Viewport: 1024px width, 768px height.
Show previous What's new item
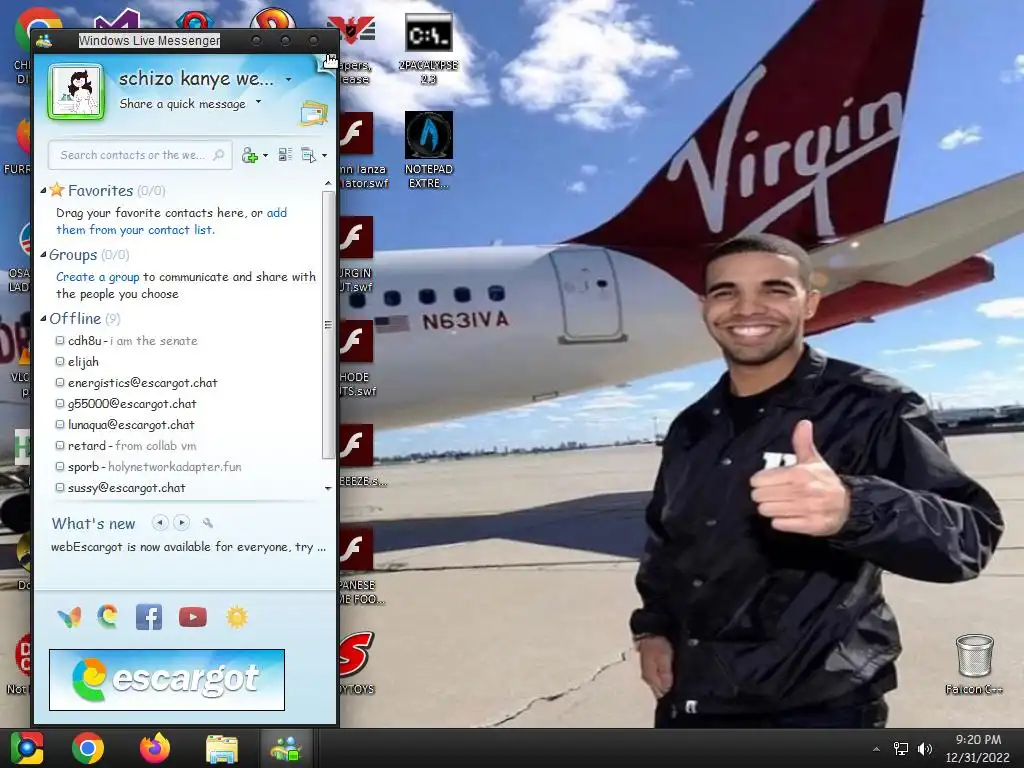coord(160,522)
